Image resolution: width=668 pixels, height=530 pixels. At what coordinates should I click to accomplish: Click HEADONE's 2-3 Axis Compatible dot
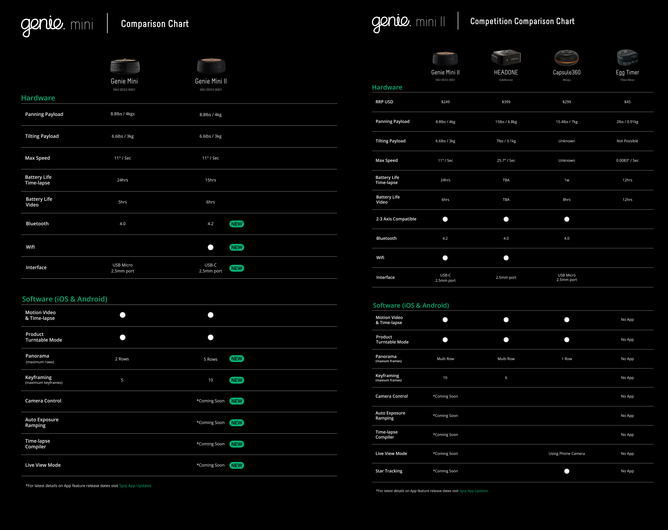[x=506, y=218]
